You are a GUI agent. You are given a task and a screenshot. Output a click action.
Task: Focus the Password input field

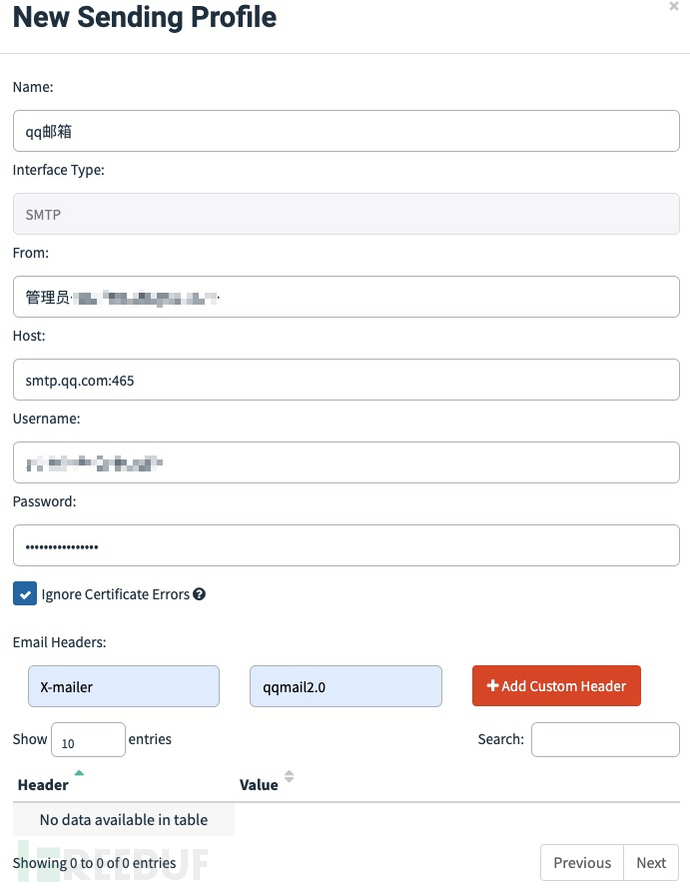pos(345,545)
